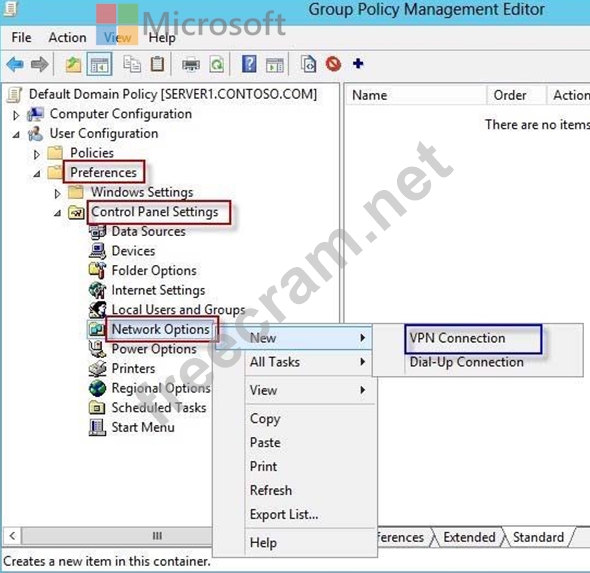Switch to the Extended tab
This screenshot has height=573, width=590.
469,537
